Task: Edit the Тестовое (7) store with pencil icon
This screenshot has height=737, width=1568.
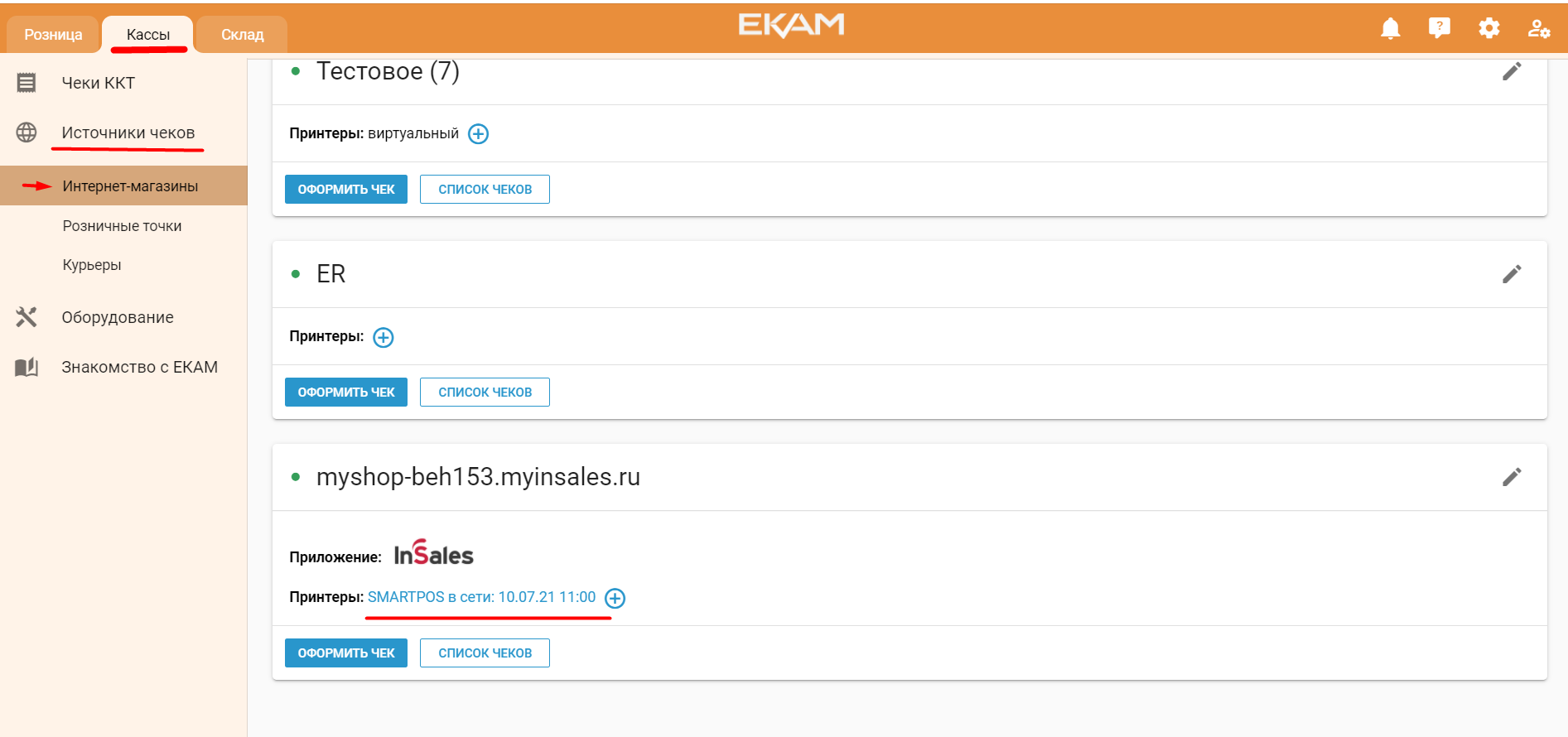Action: pos(1512,71)
